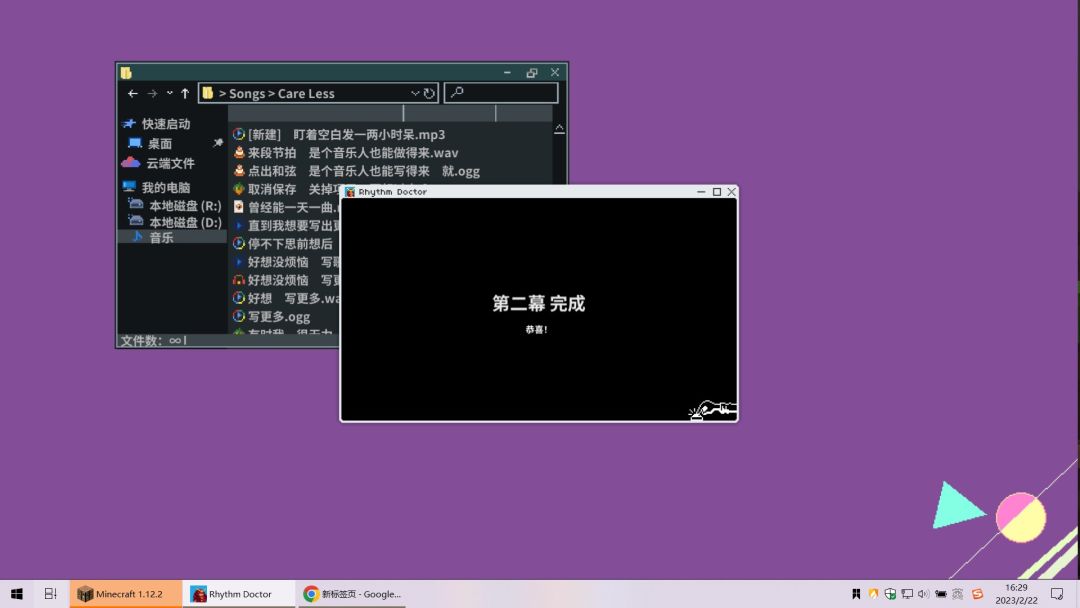Open the network tray icon
The width and height of the screenshot is (1080, 608).
(x=907, y=594)
